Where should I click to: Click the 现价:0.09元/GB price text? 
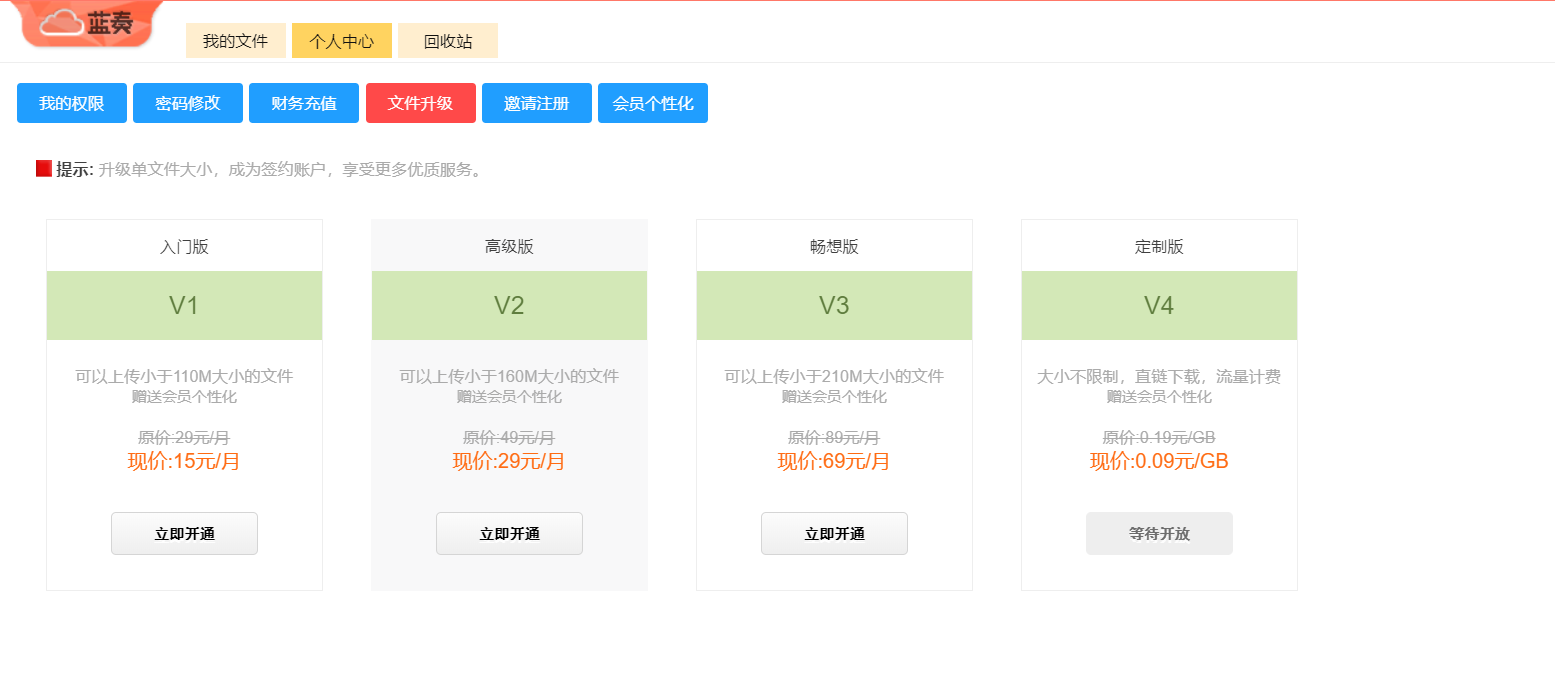[x=1159, y=461]
